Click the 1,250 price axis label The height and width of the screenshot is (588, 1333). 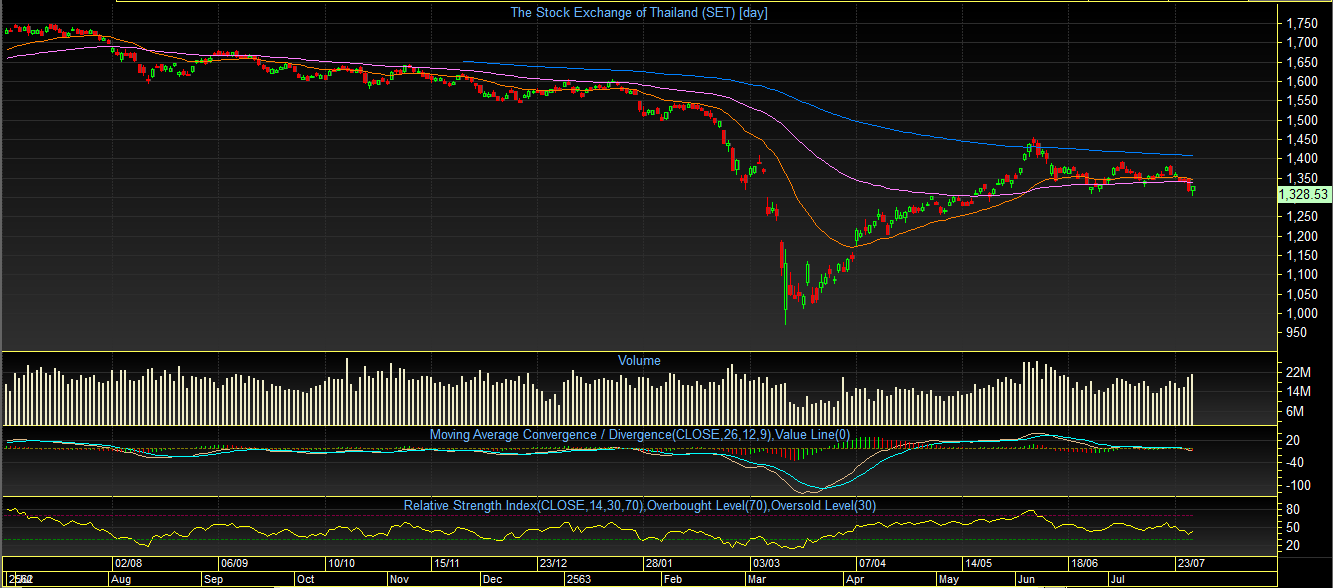[1303, 218]
